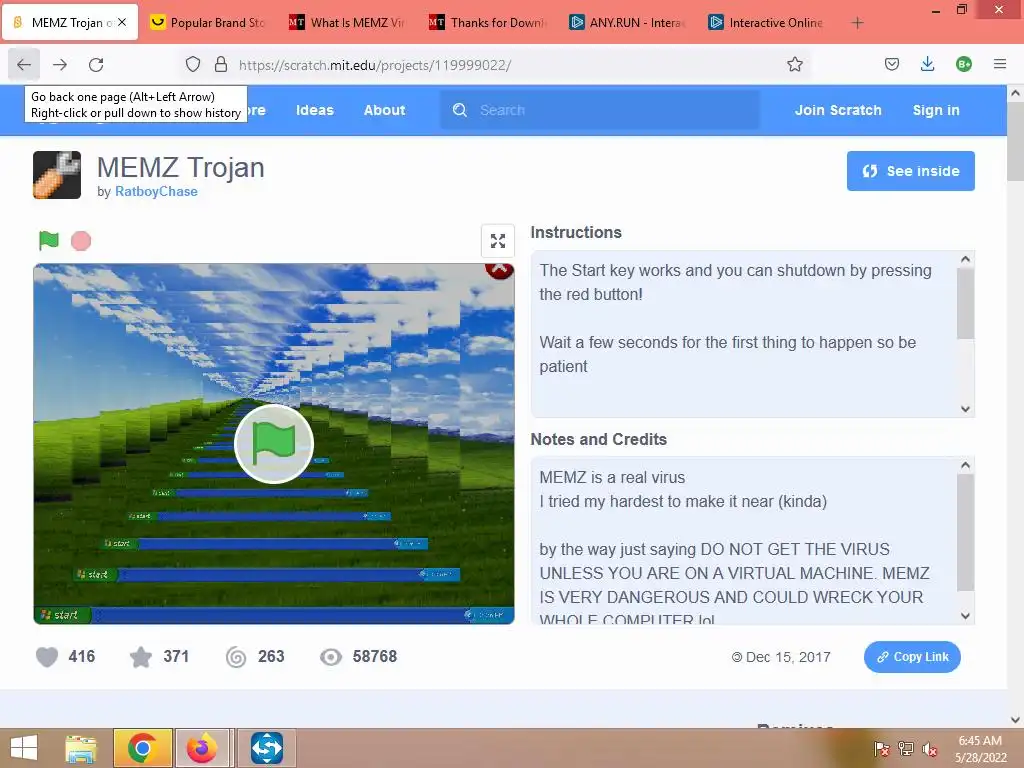Switch to ANY.RUN - Interactive tab

tap(628, 22)
